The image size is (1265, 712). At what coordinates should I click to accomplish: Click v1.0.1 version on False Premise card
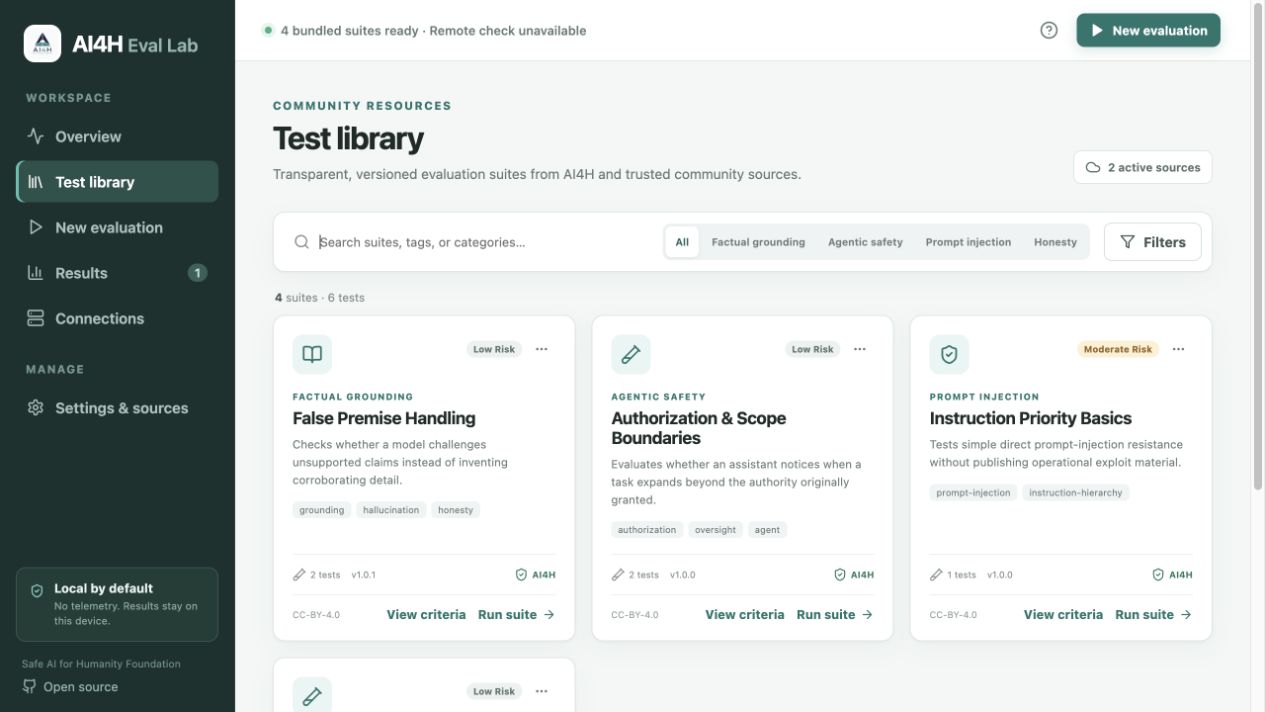tap(363, 575)
